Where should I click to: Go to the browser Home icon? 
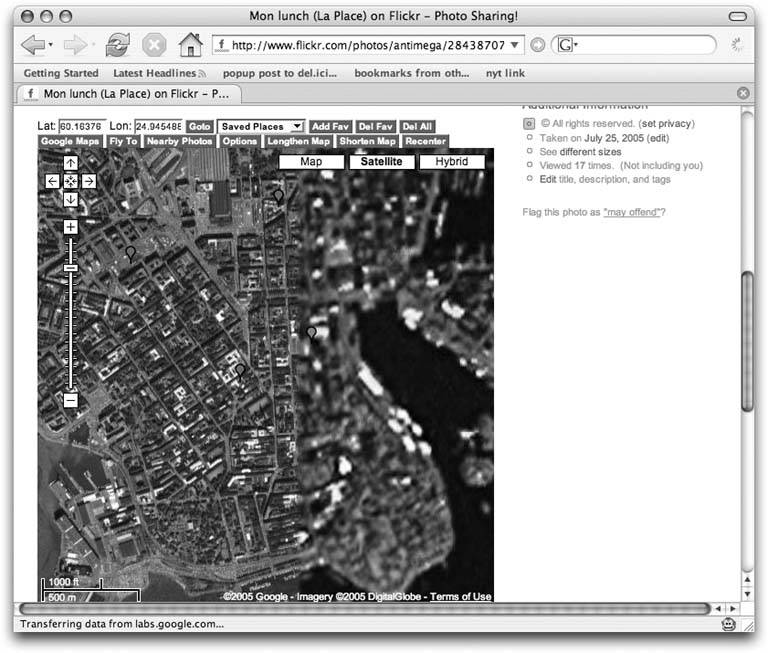(x=189, y=45)
